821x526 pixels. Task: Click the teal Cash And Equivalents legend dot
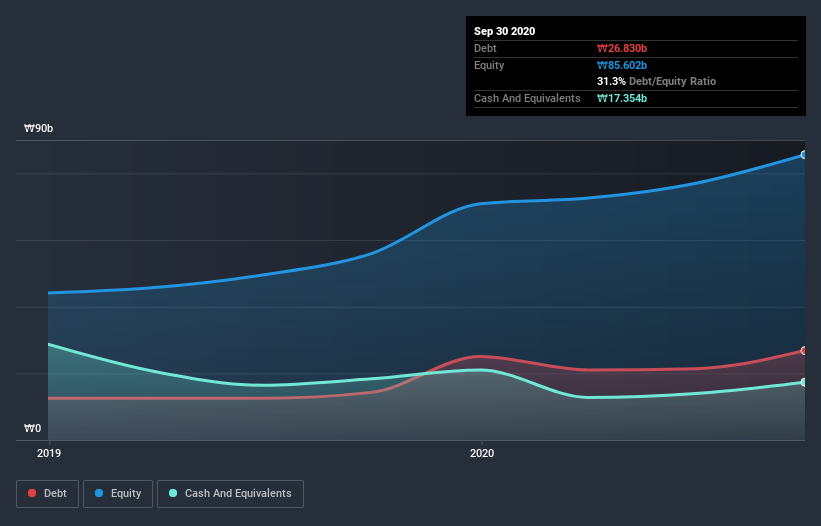click(x=173, y=493)
